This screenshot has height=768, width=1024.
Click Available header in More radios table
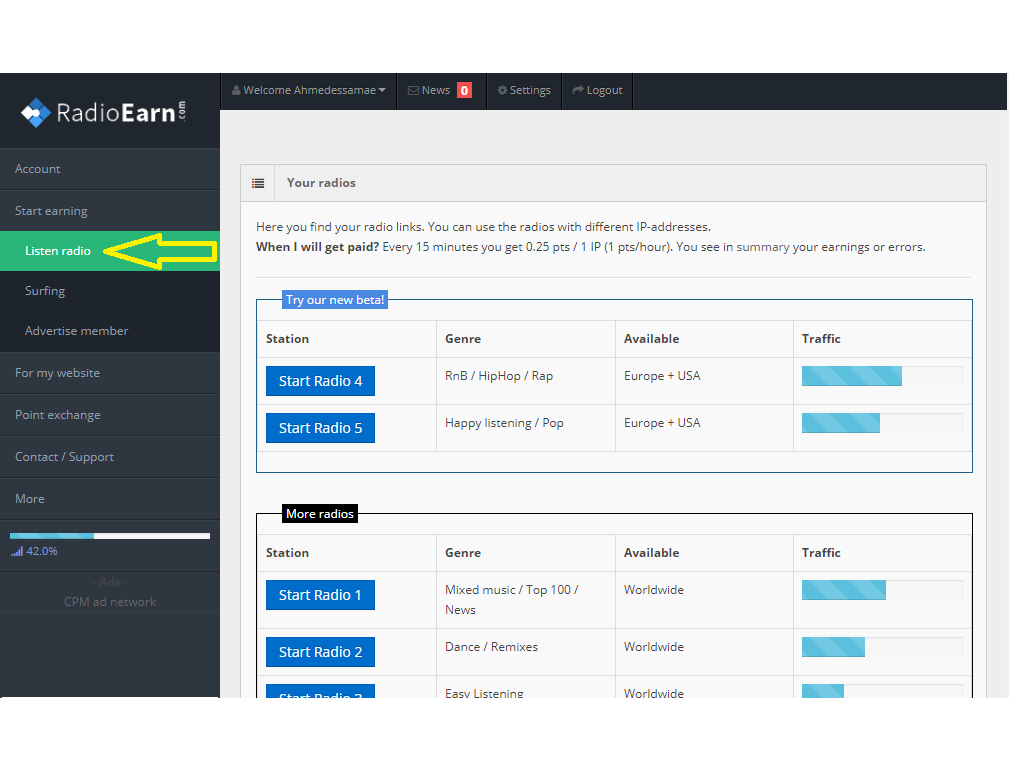[x=651, y=553]
